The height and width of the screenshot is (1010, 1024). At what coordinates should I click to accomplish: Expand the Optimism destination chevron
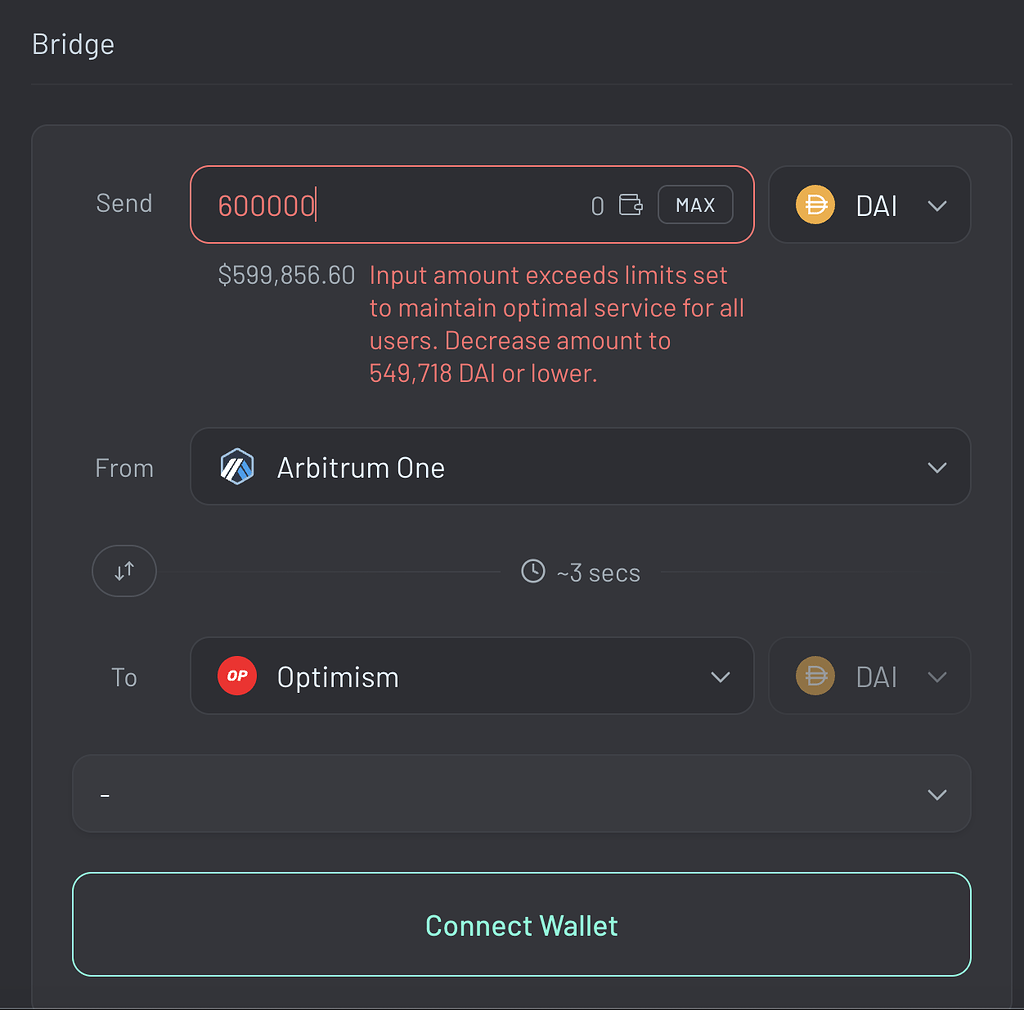point(720,677)
